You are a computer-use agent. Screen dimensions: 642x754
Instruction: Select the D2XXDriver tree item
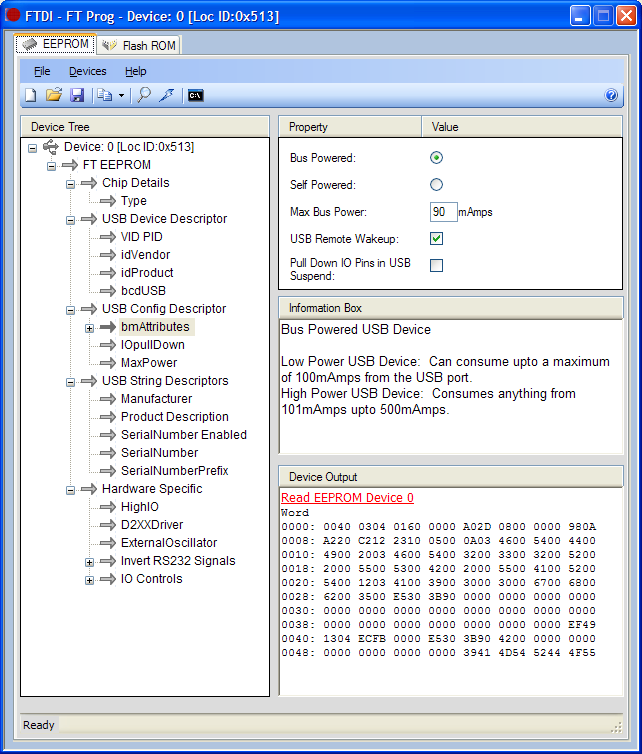[152, 525]
